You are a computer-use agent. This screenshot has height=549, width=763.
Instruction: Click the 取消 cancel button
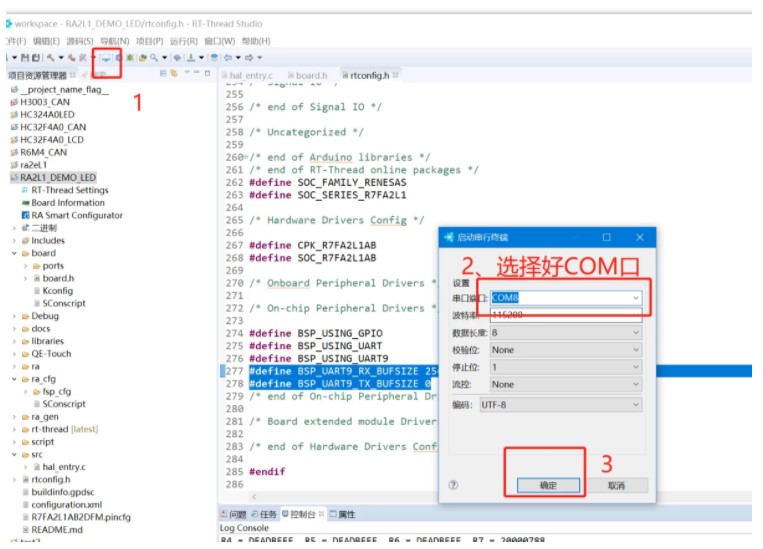[x=617, y=485]
